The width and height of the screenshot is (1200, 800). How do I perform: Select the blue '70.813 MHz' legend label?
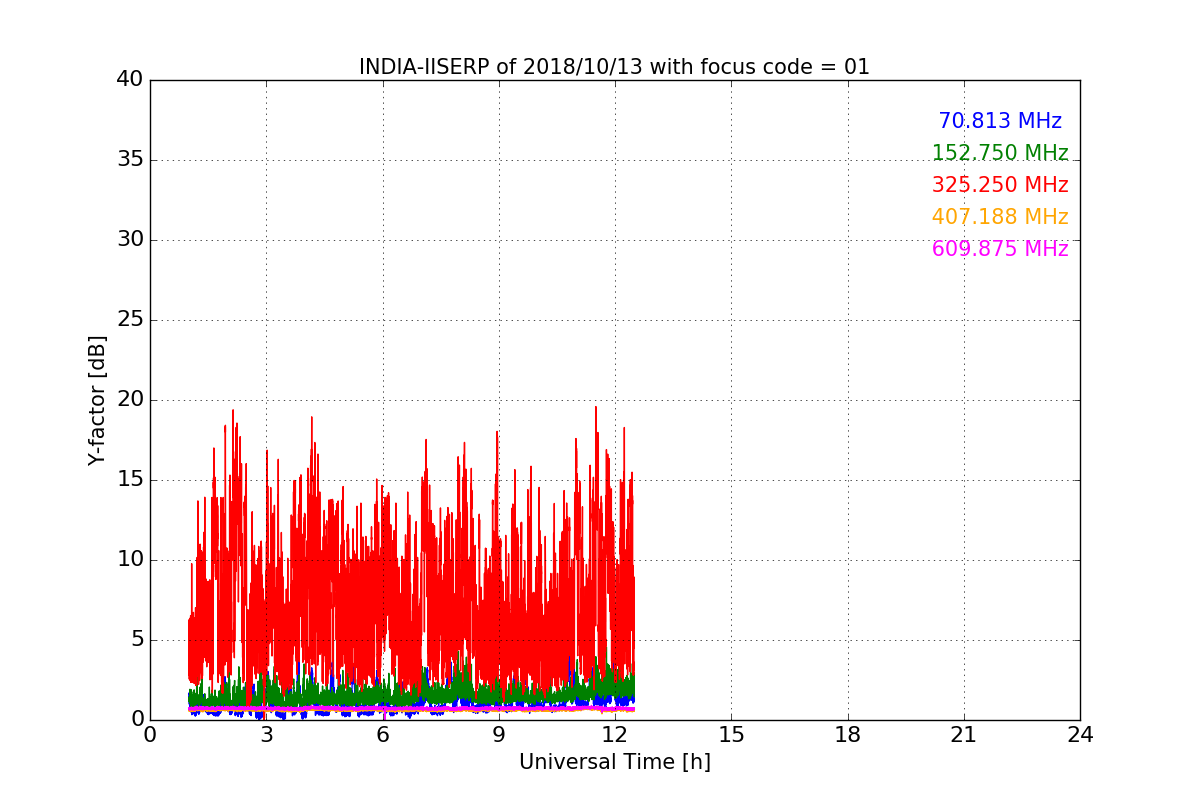(x=1000, y=121)
